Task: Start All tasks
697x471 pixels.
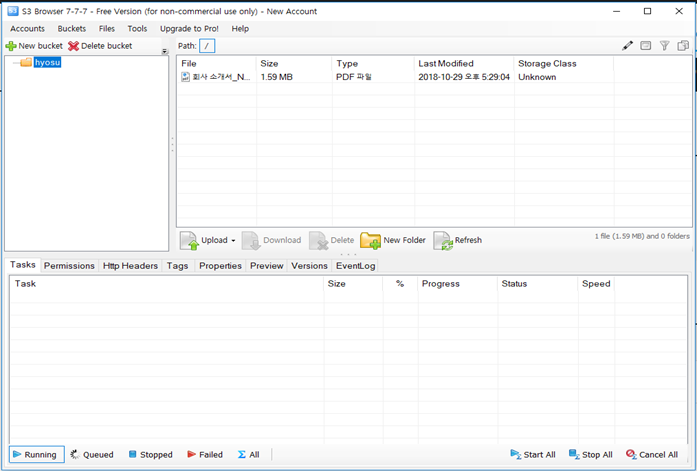Action: click(532, 454)
